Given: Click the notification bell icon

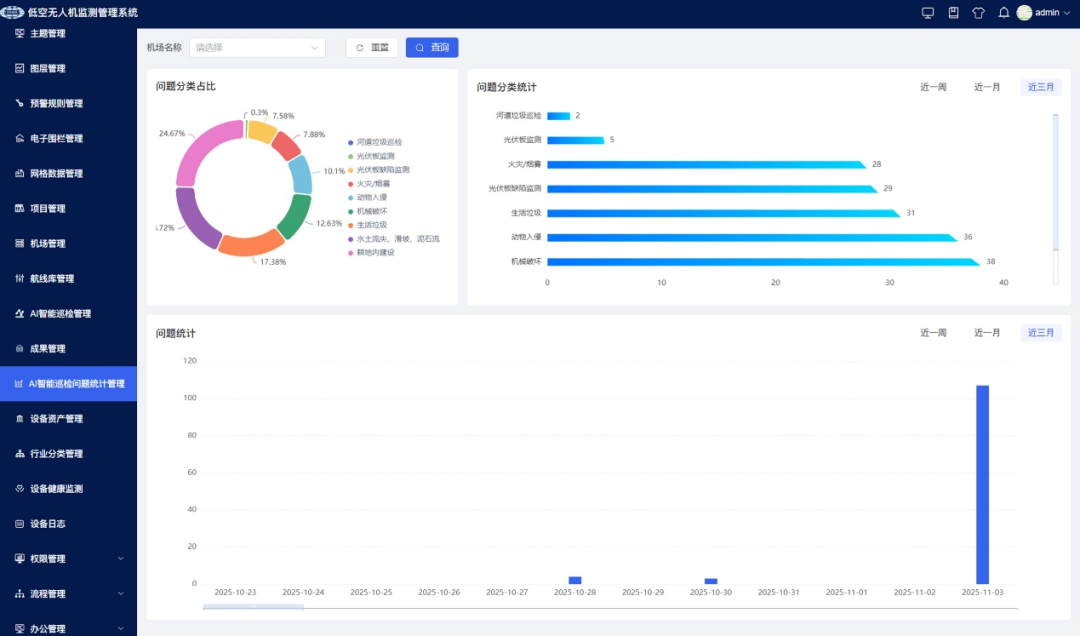Looking at the screenshot, I should coord(1004,13).
